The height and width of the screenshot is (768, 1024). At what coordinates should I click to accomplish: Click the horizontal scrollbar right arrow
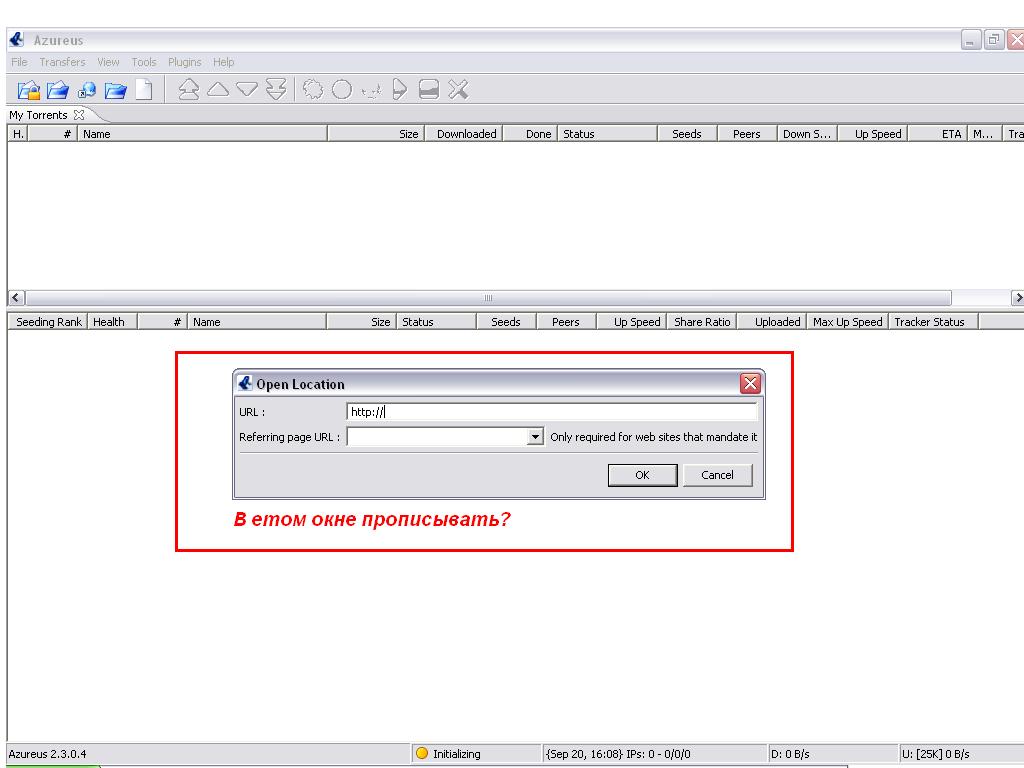point(1017,298)
